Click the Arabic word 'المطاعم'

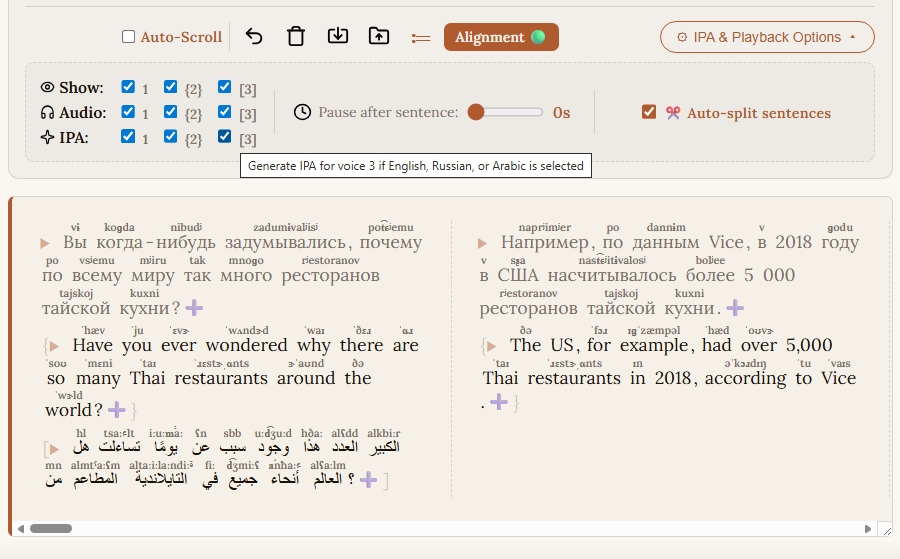click(x=95, y=480)
